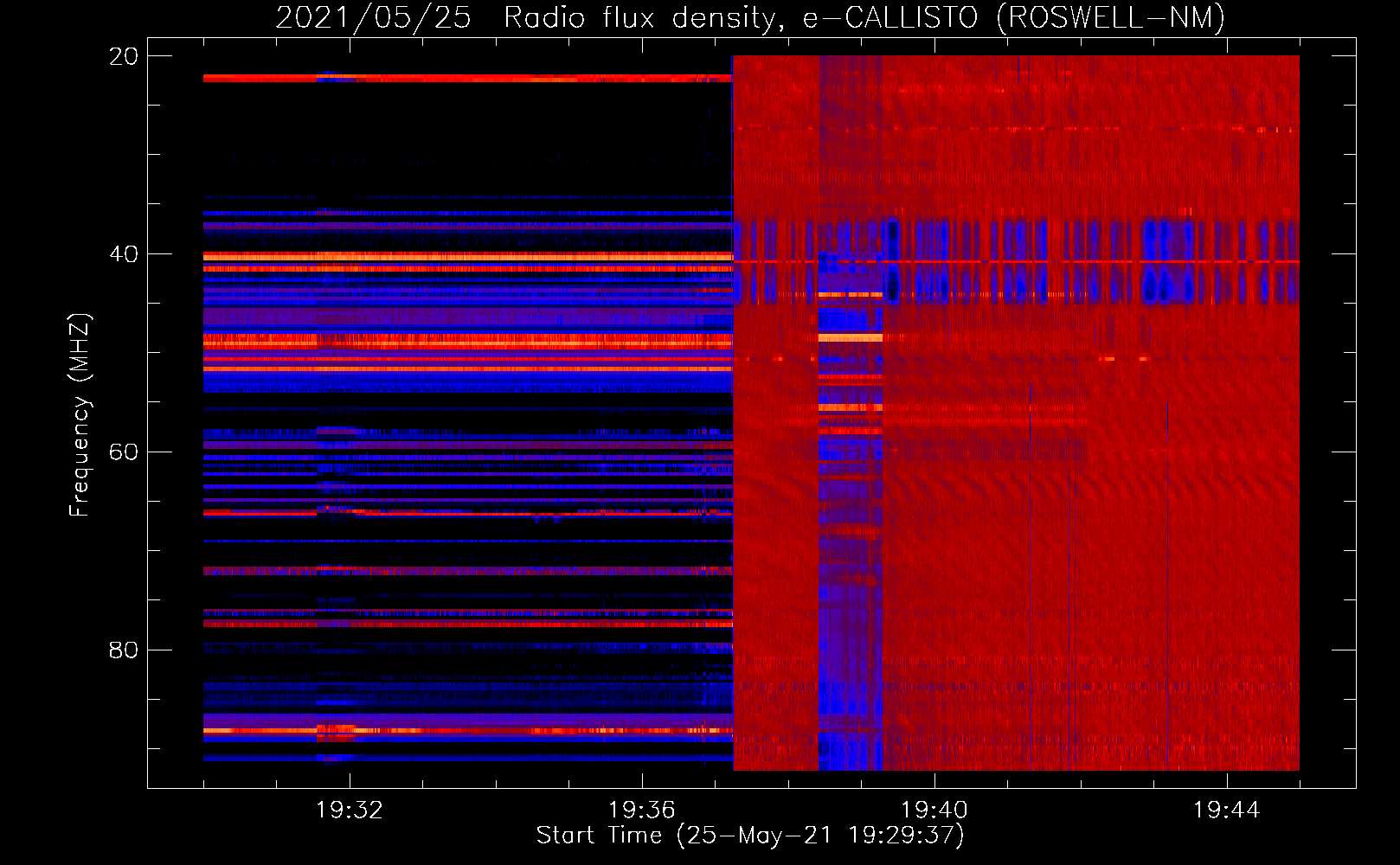This screenshot has height=865, width=1400.
Task: Click the 60 frequency axis label
Action: pyautogui.click(x=123, y=452)
